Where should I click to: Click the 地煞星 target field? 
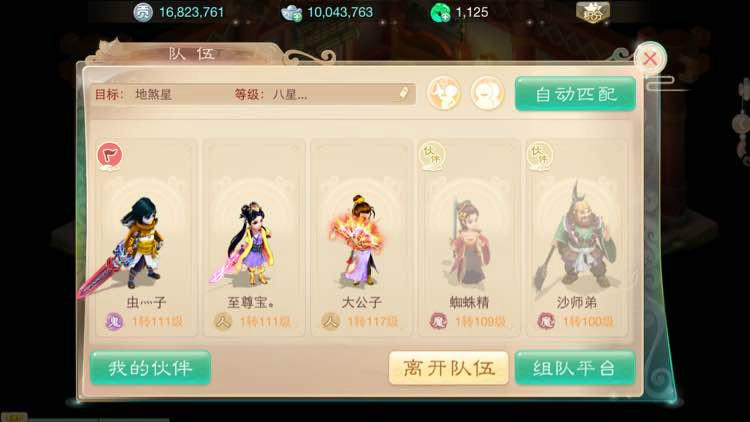click(154, 94)
